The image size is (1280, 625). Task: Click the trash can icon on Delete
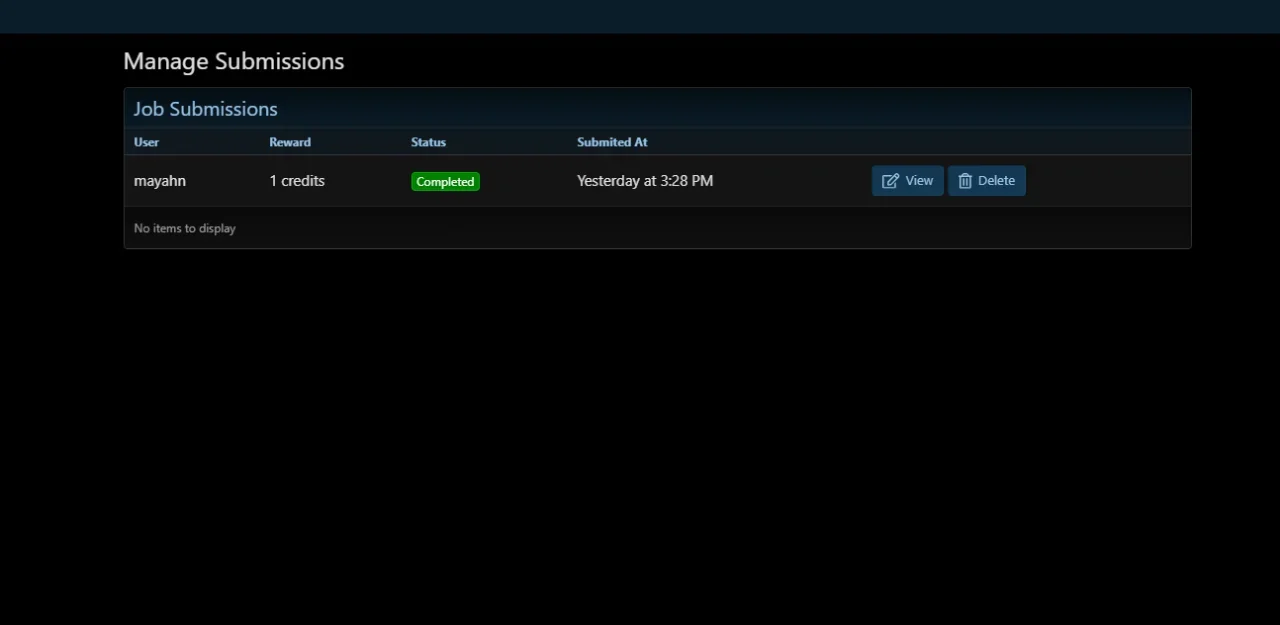point(965,181)
